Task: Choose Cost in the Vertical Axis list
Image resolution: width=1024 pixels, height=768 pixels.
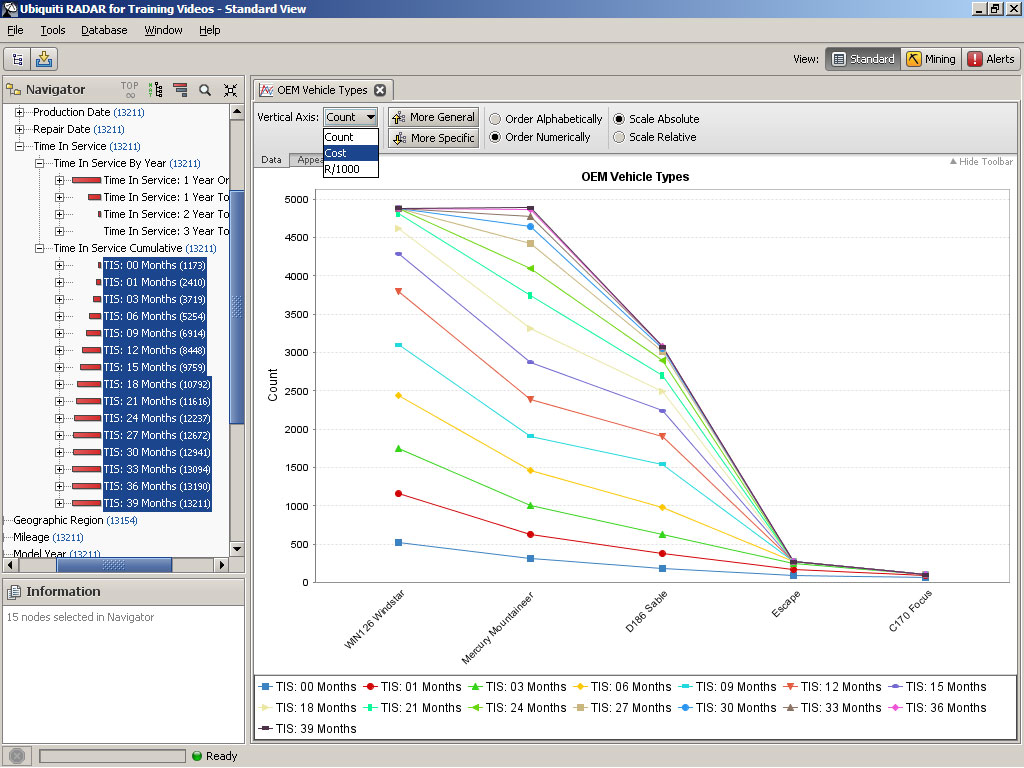Action: click(x=351, y=153)
